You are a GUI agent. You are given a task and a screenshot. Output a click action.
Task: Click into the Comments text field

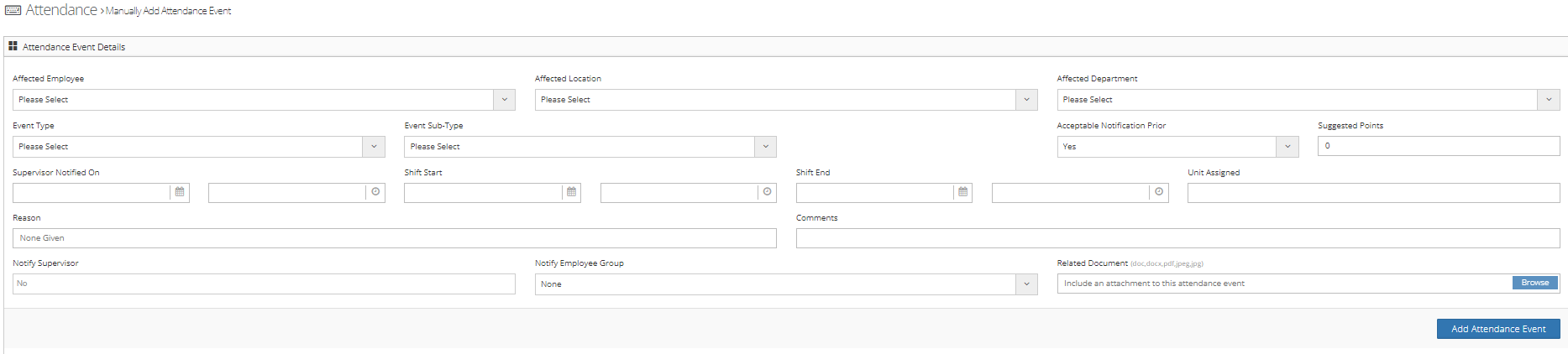pyautogui.click(x=1177, y=238)
